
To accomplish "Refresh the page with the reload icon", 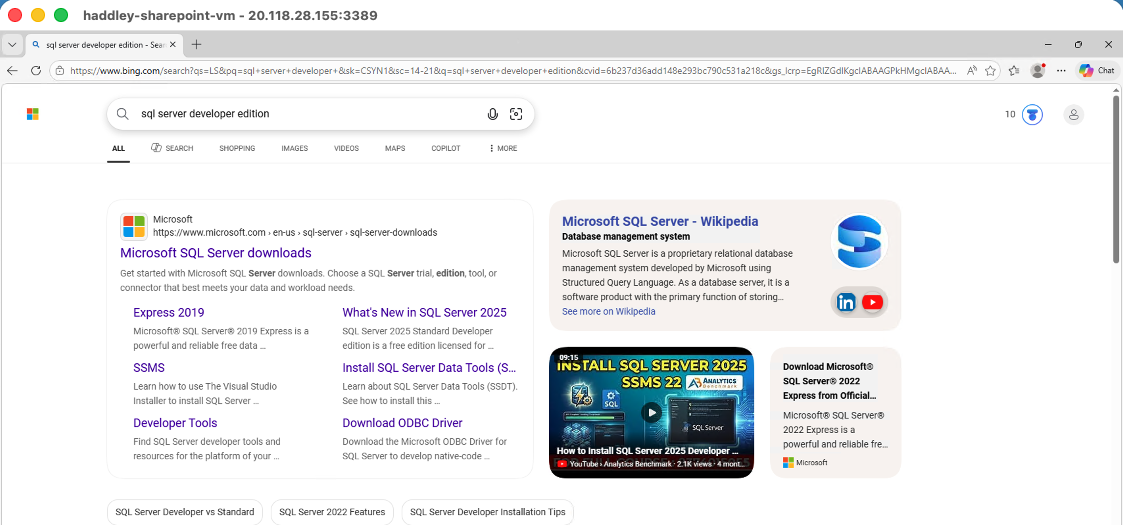I will pos(35,70).
